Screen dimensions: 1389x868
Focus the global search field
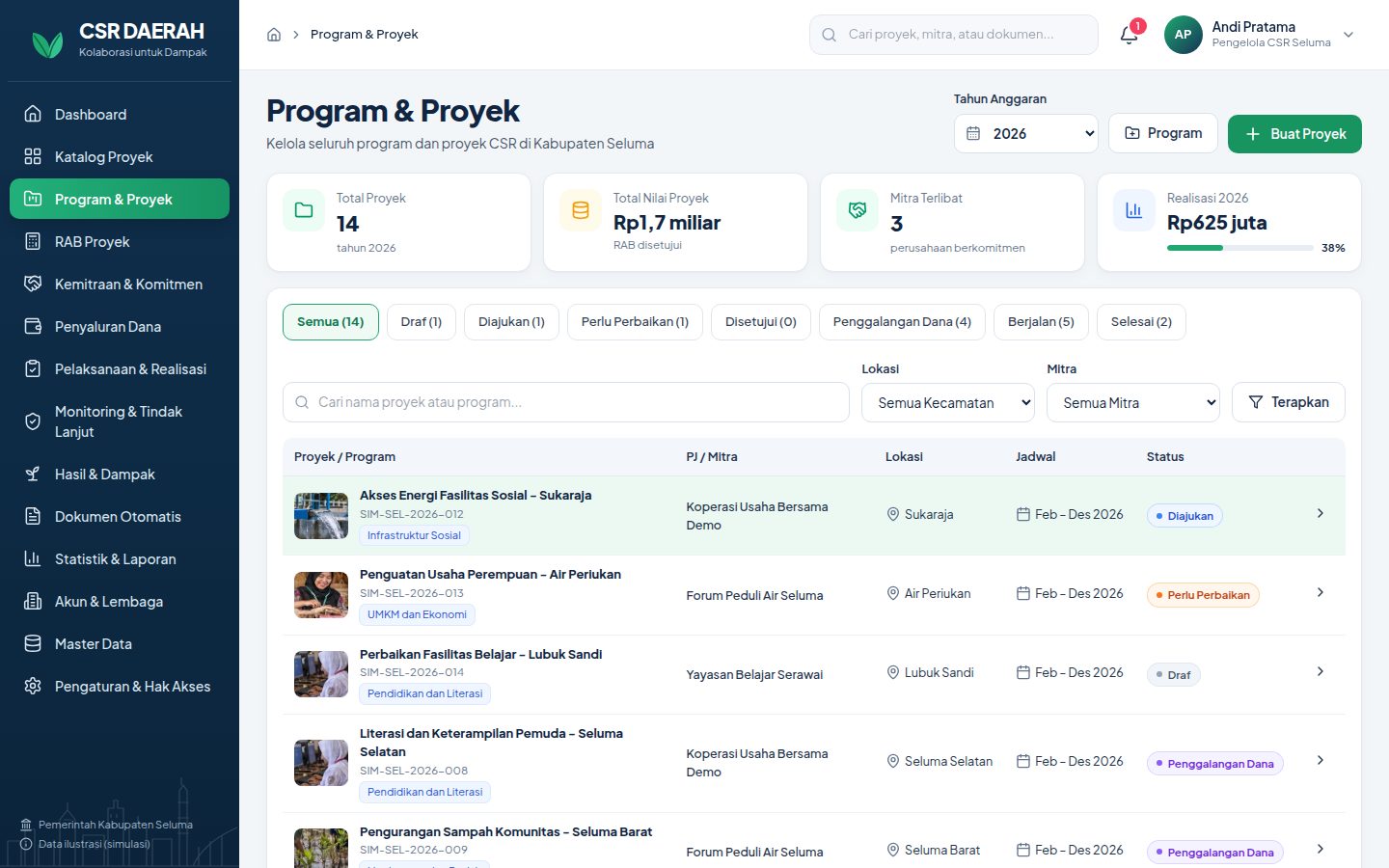coord(954,35)
